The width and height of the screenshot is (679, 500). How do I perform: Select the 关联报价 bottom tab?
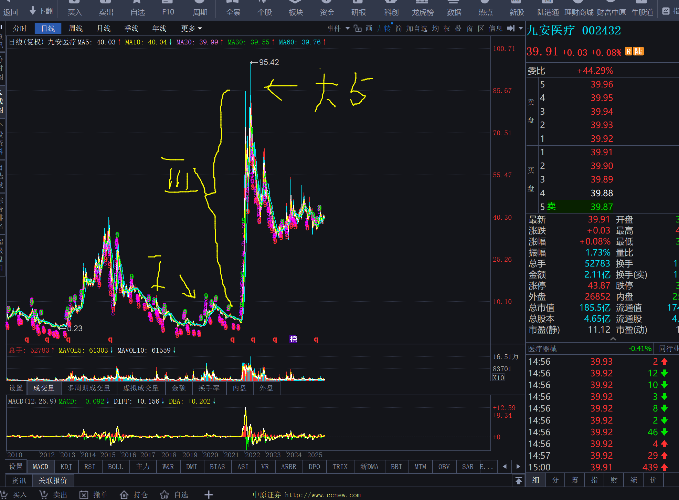pos(53,481)
